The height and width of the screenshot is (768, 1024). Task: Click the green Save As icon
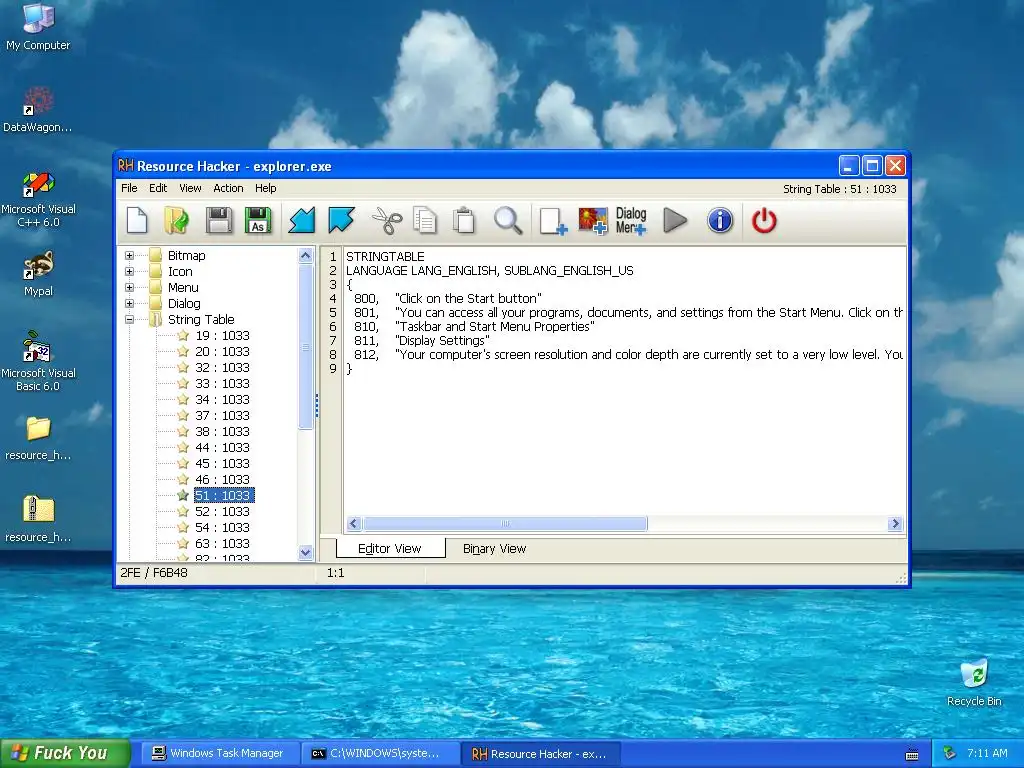click(258, 220)
